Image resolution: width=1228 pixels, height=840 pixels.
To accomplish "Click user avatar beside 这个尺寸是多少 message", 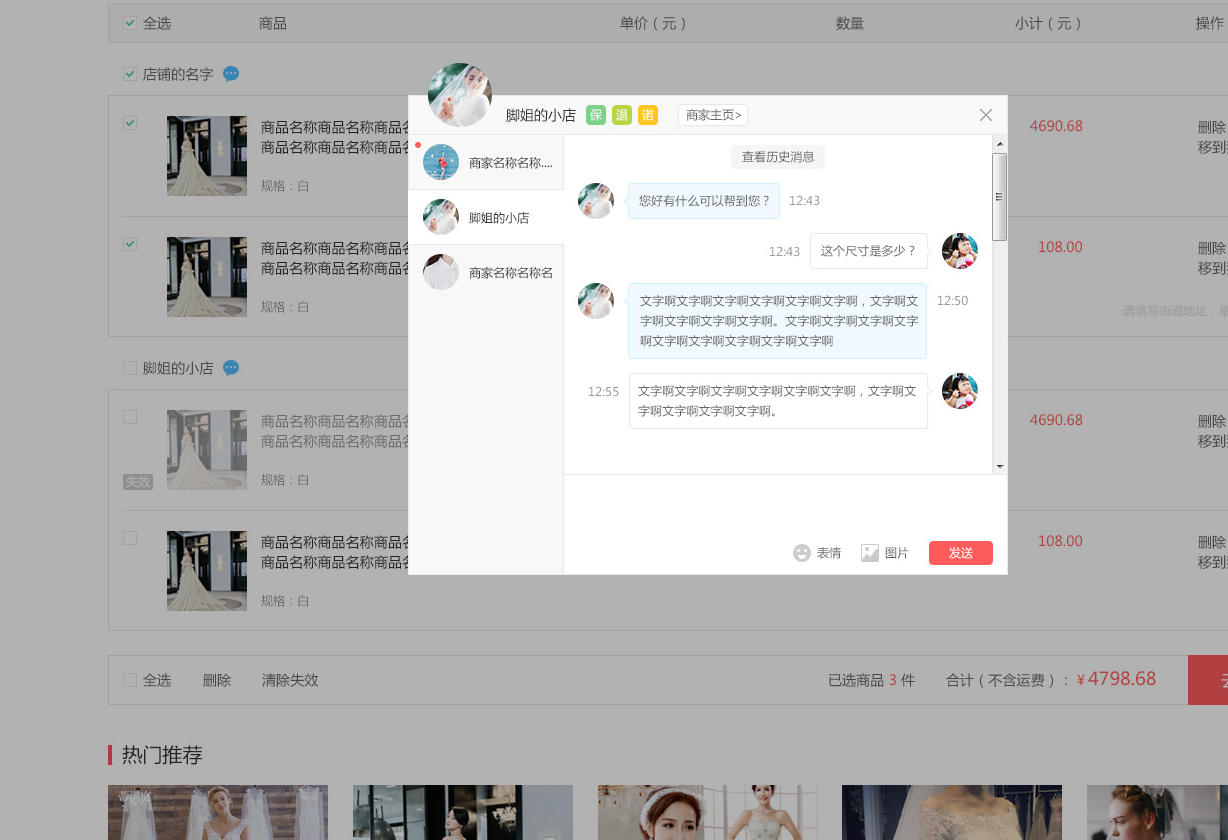I will coord(960,251).
